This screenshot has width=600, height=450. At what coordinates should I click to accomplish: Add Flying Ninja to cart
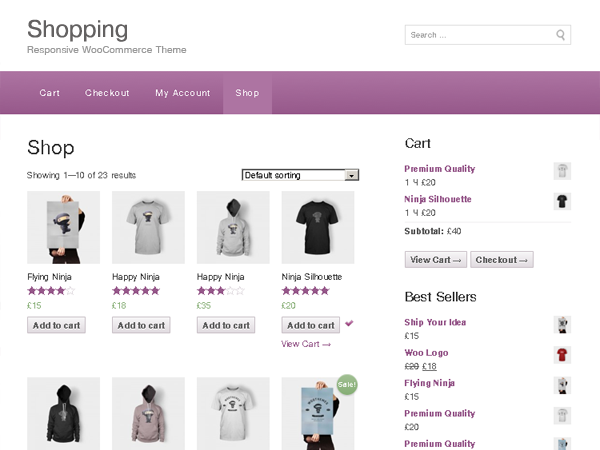pyautogui.click(x=56, y=325)
